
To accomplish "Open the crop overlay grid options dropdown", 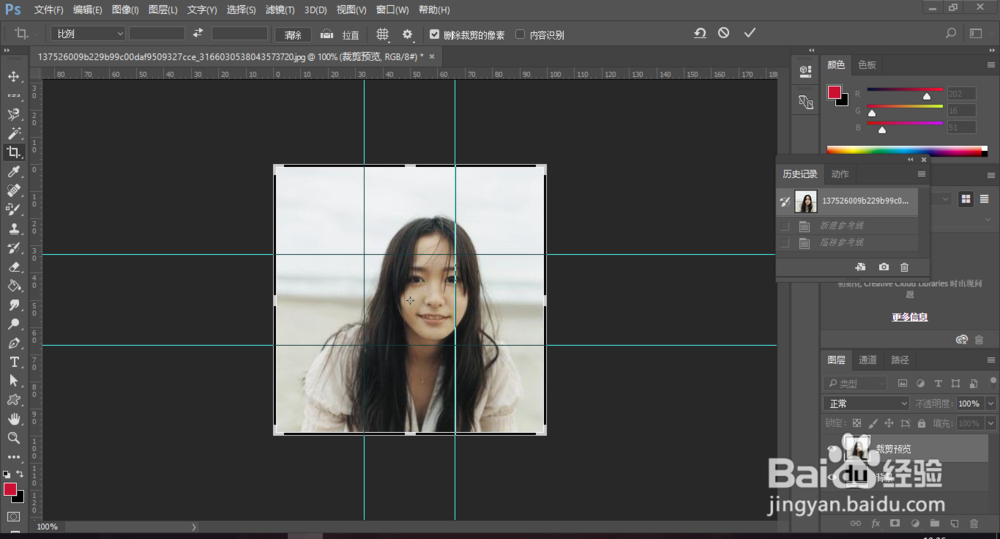I will tap(382, 34).
